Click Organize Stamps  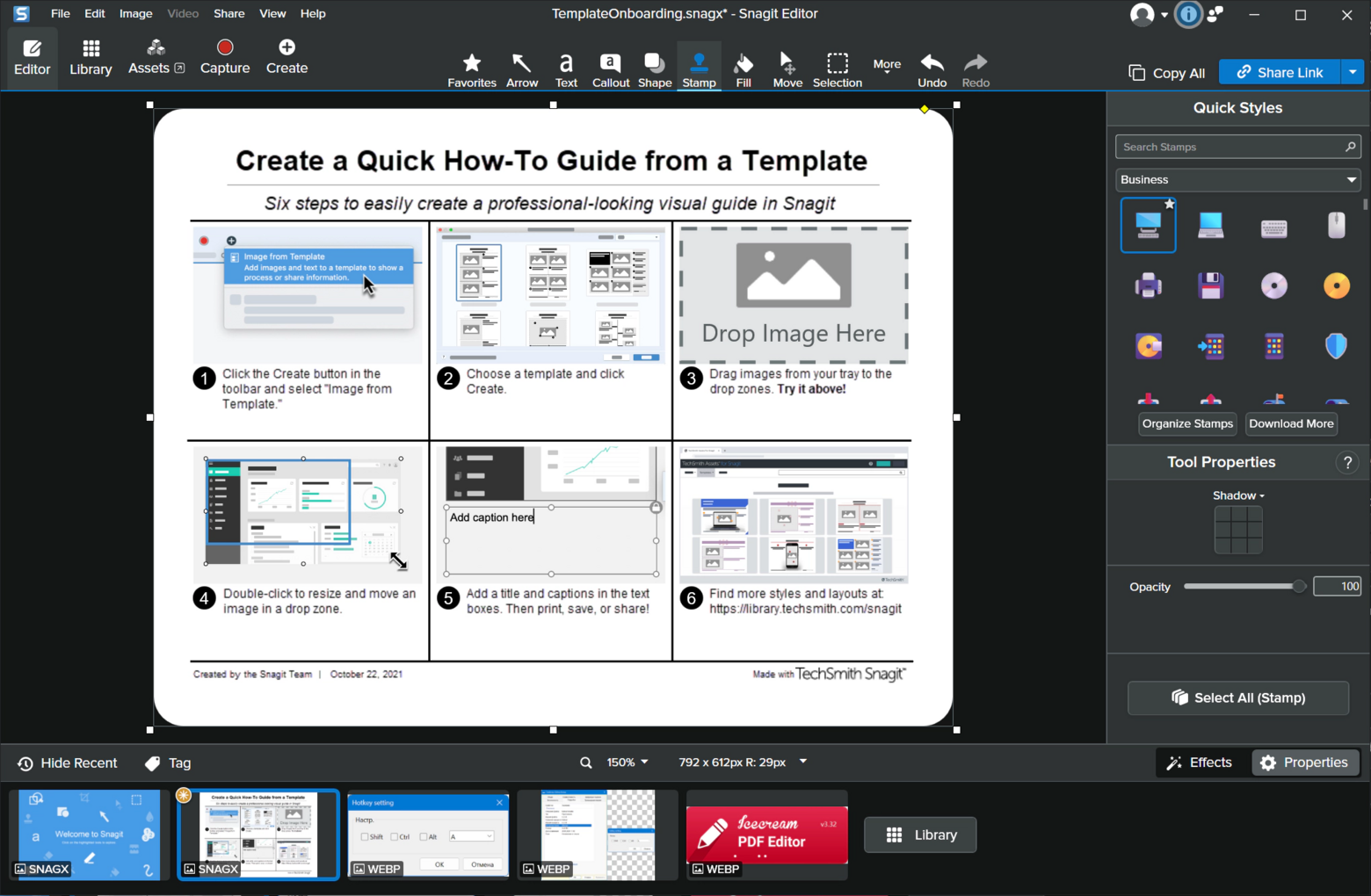point(1187,424)
